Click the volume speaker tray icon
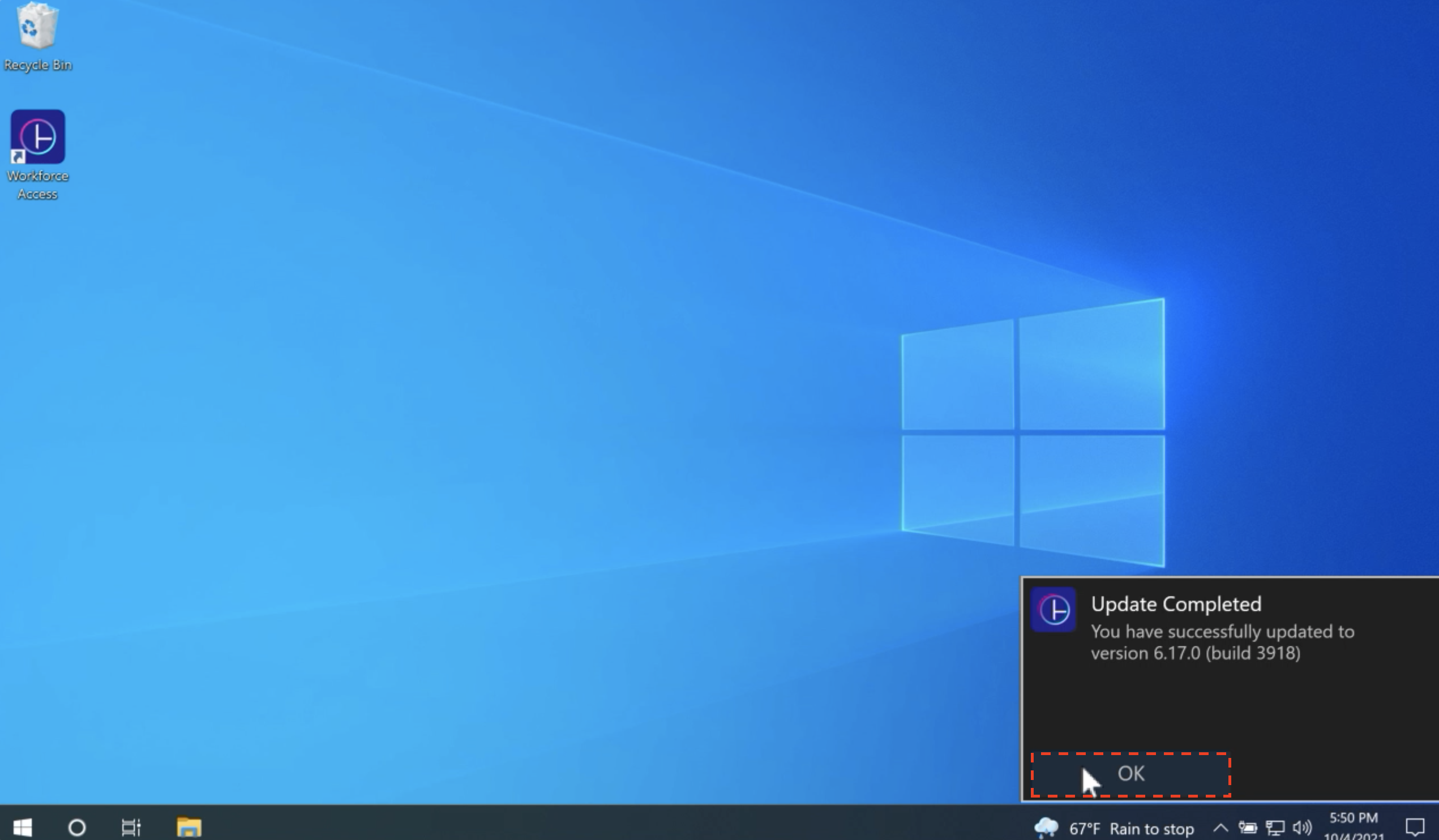The image size is (1439, 840). click(x=1303, y=827)
